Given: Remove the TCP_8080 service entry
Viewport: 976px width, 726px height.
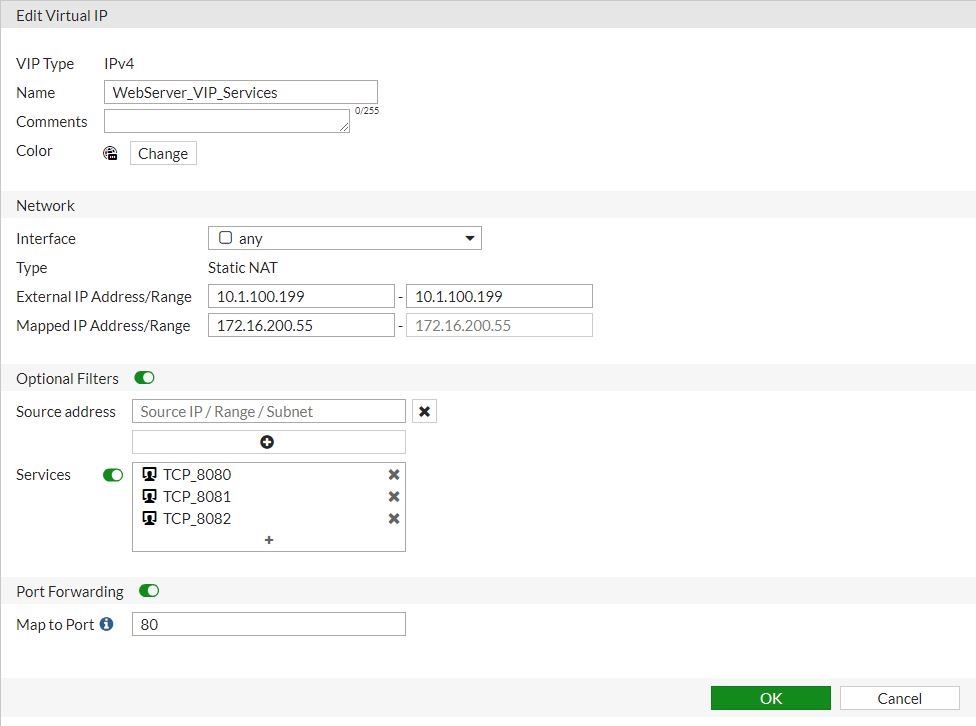Looking at the screenshot, I should coord(393,474).
